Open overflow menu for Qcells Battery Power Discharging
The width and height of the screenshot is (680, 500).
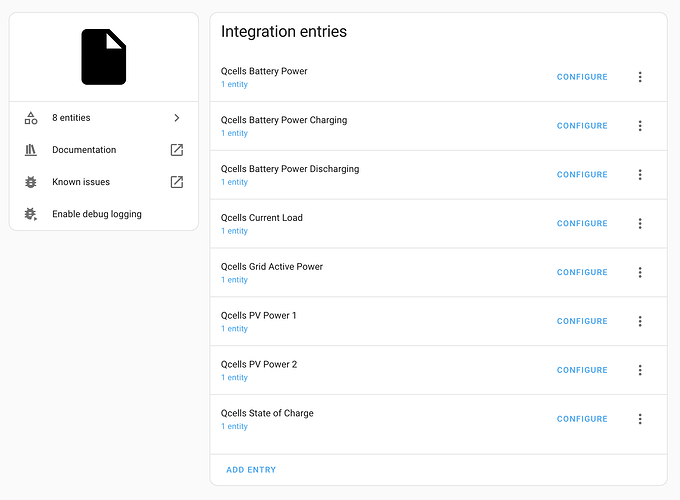[x=640, y=175]
